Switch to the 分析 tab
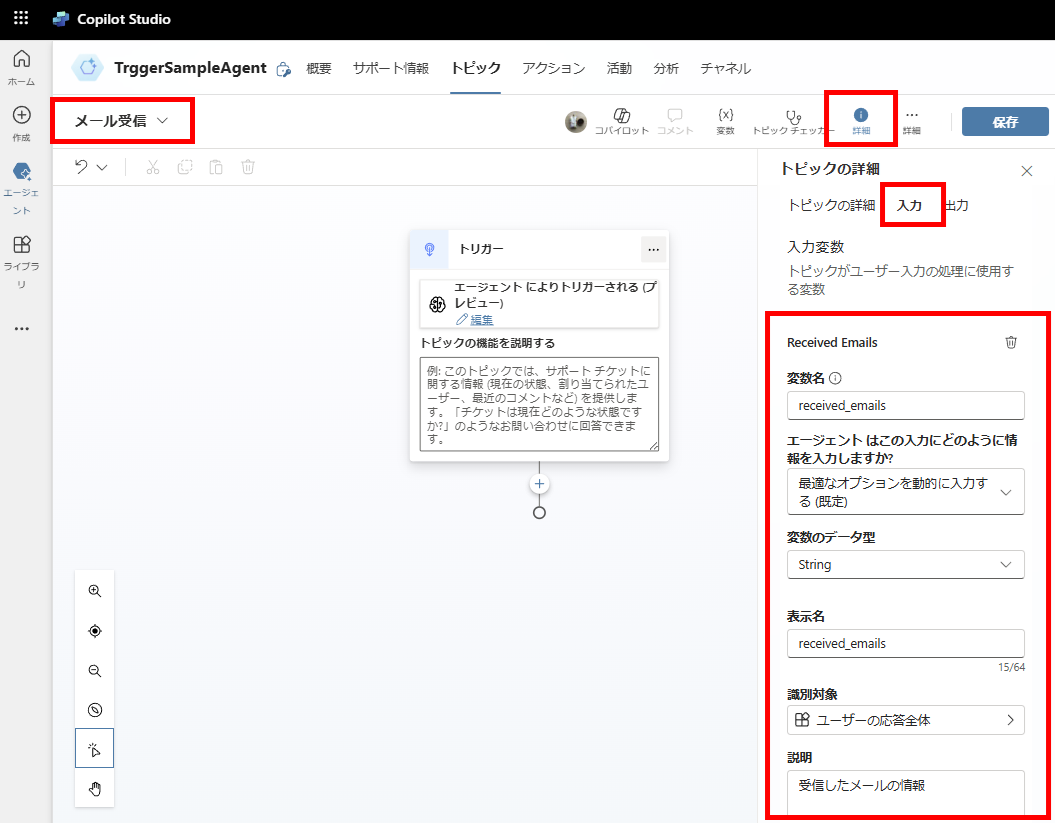The image size is (1055, 823). coord(666,68)
